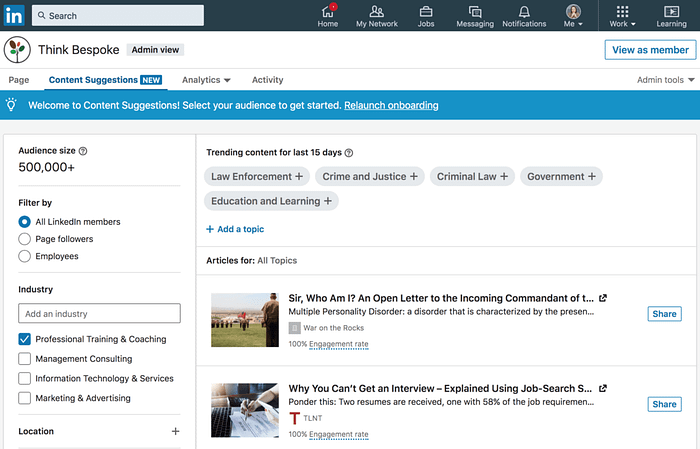Click Add a topic link
Viewport: 700px width, 449px height.
[x=235, y=229]
